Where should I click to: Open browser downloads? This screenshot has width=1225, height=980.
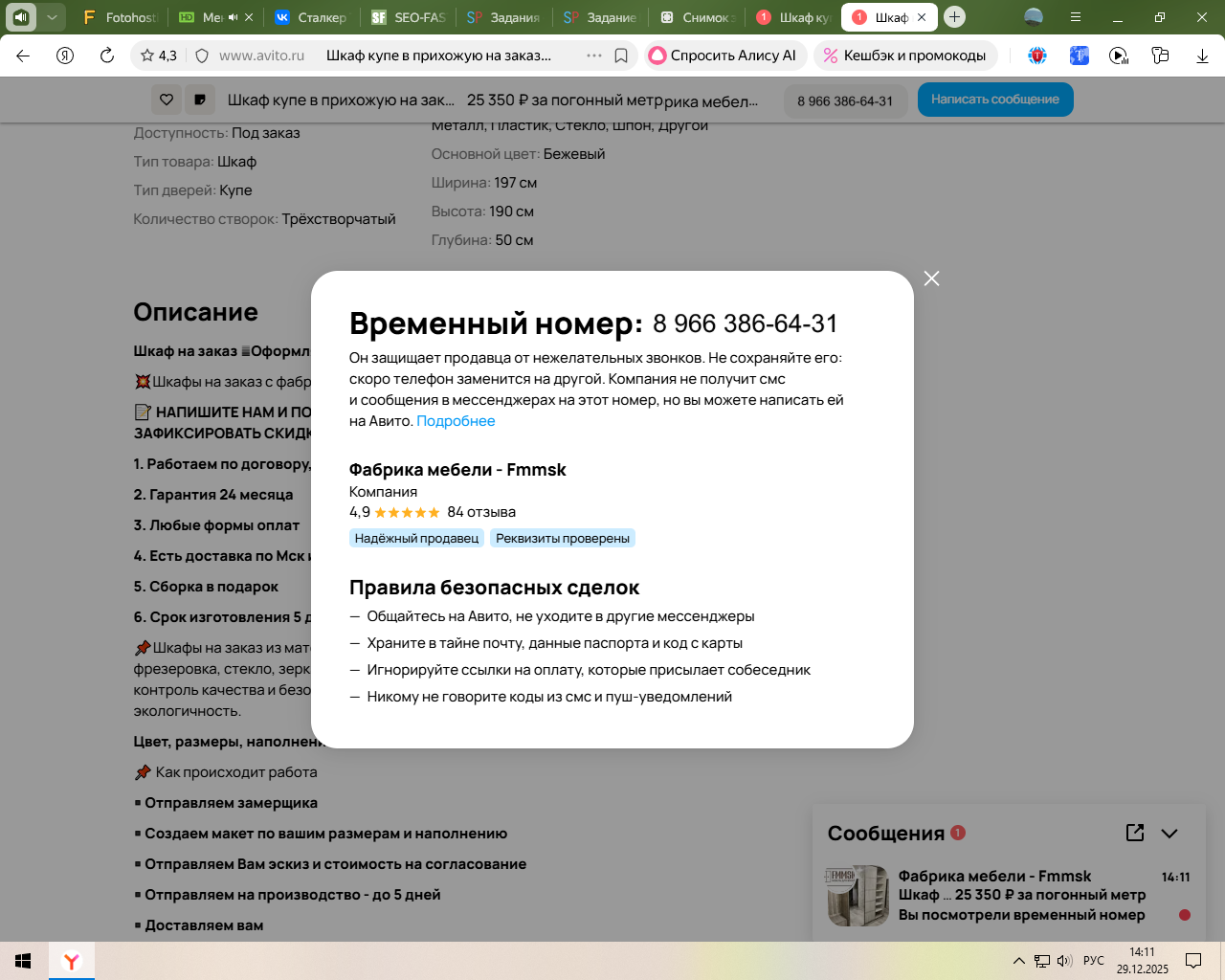(1202, 56)
